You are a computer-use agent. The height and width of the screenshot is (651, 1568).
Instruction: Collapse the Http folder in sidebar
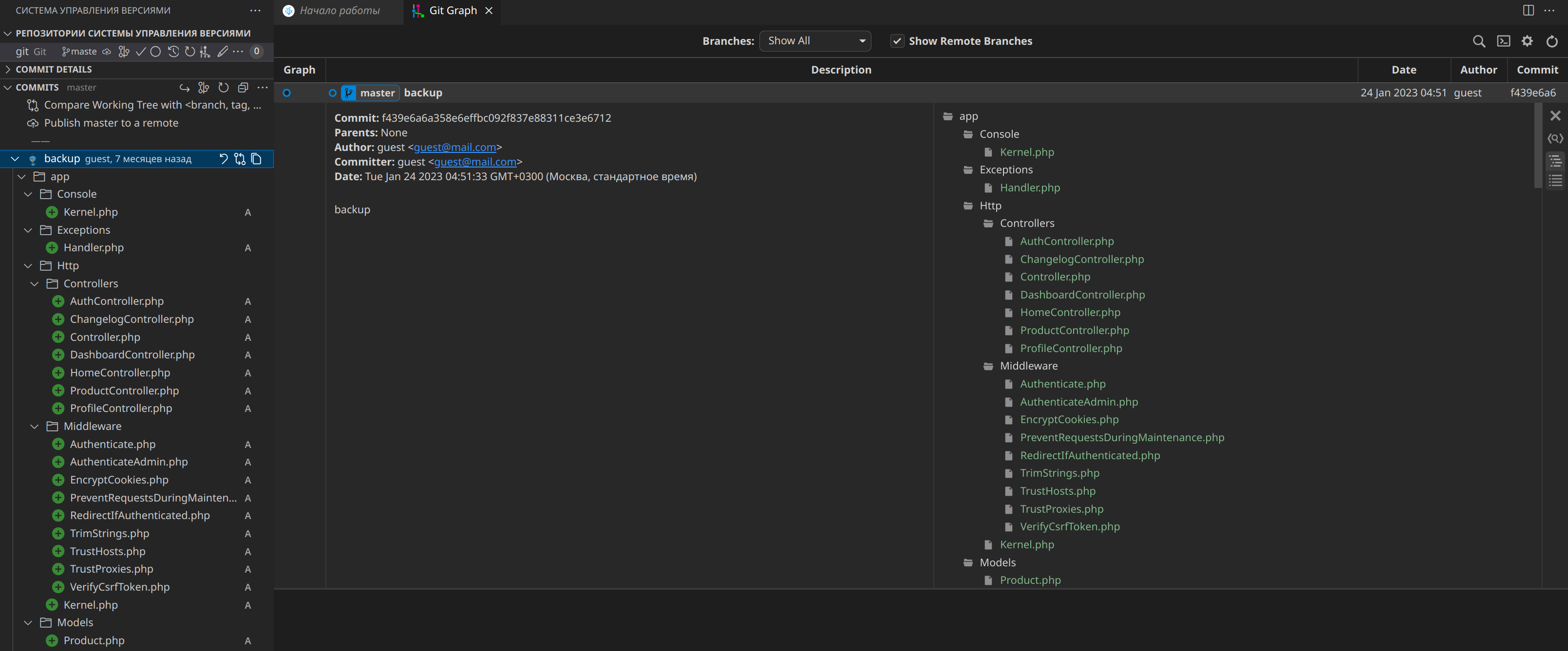[x=28, y=266]
